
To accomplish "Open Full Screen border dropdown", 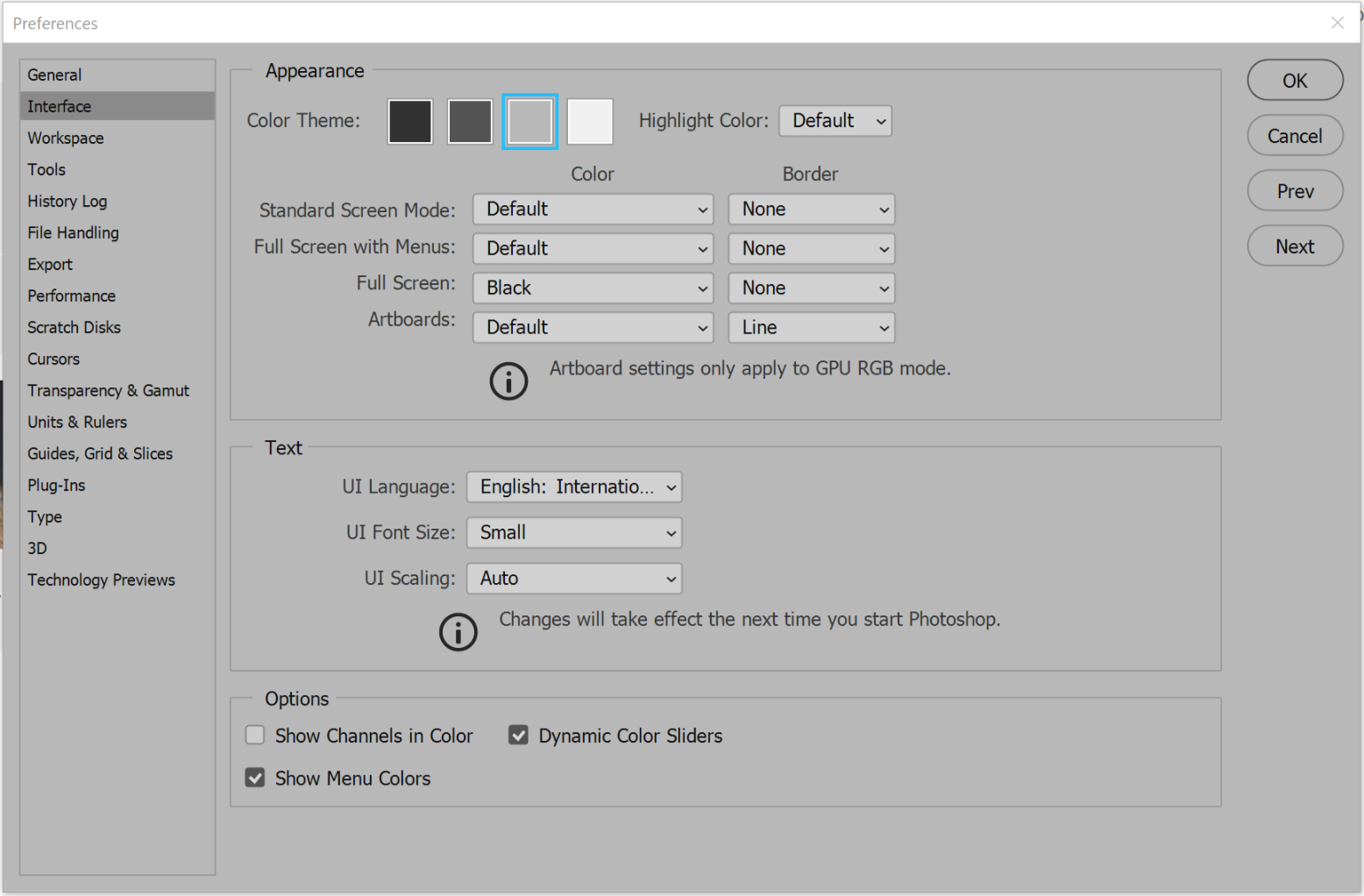I will click(x=812, y=288).
